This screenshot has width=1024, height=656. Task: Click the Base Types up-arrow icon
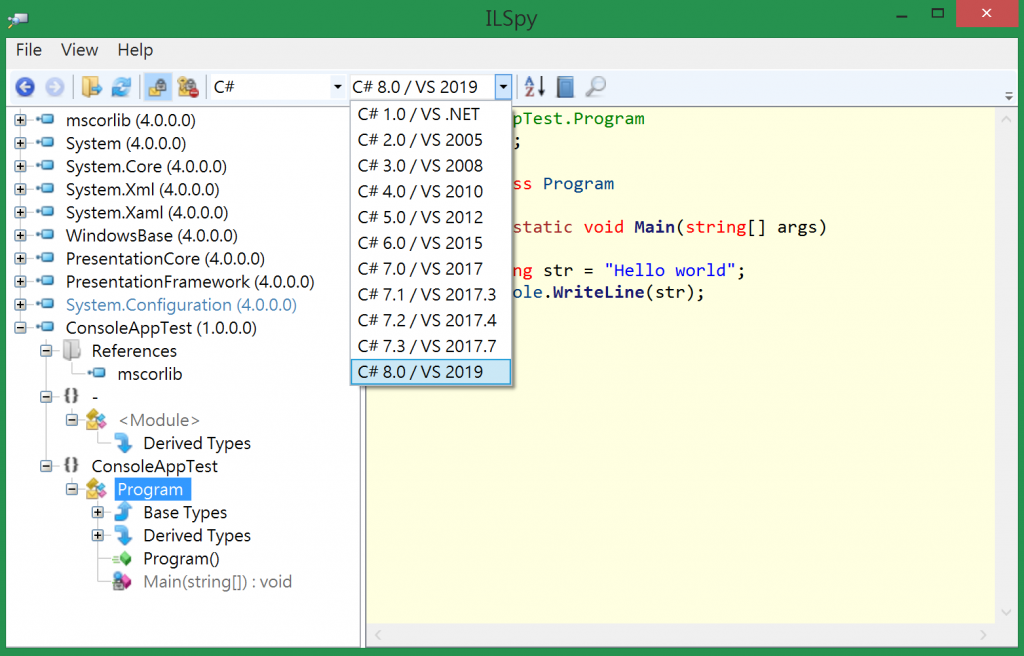123,512
